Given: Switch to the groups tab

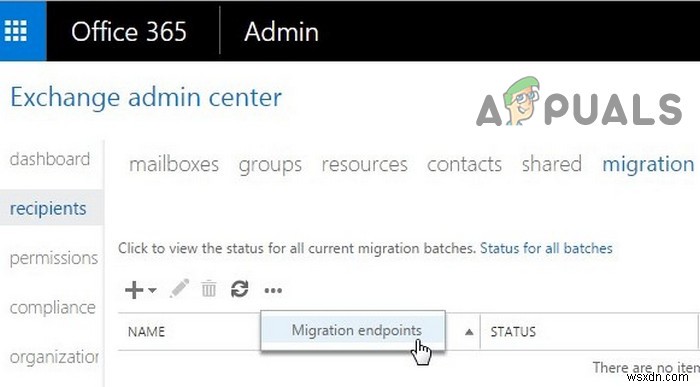Looking at the screenshot, I should (x=270, y=165).
